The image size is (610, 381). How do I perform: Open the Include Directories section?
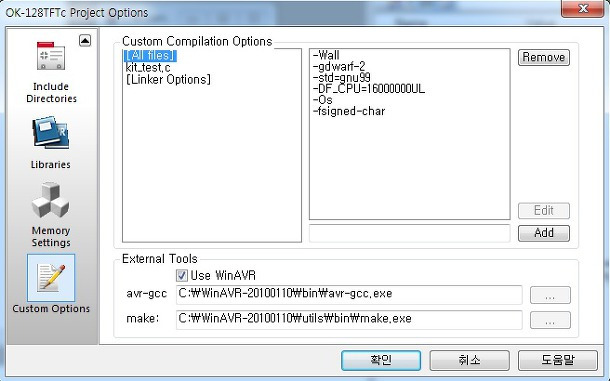(51, 72)
